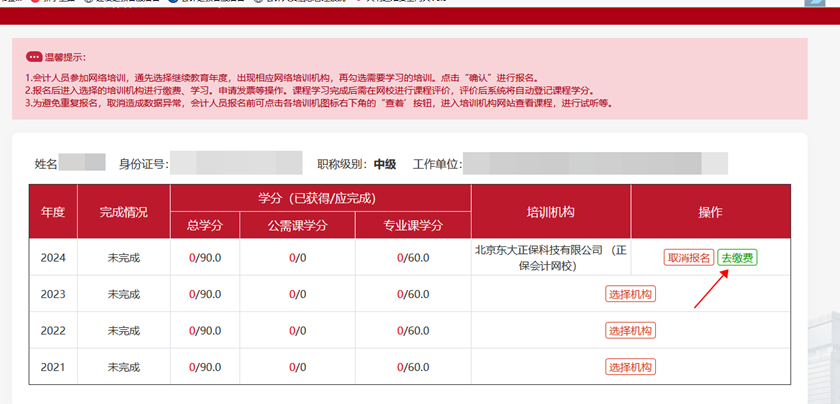840x404 pixels.
Task: Click the 年度 column header
Action: (52, 212)
